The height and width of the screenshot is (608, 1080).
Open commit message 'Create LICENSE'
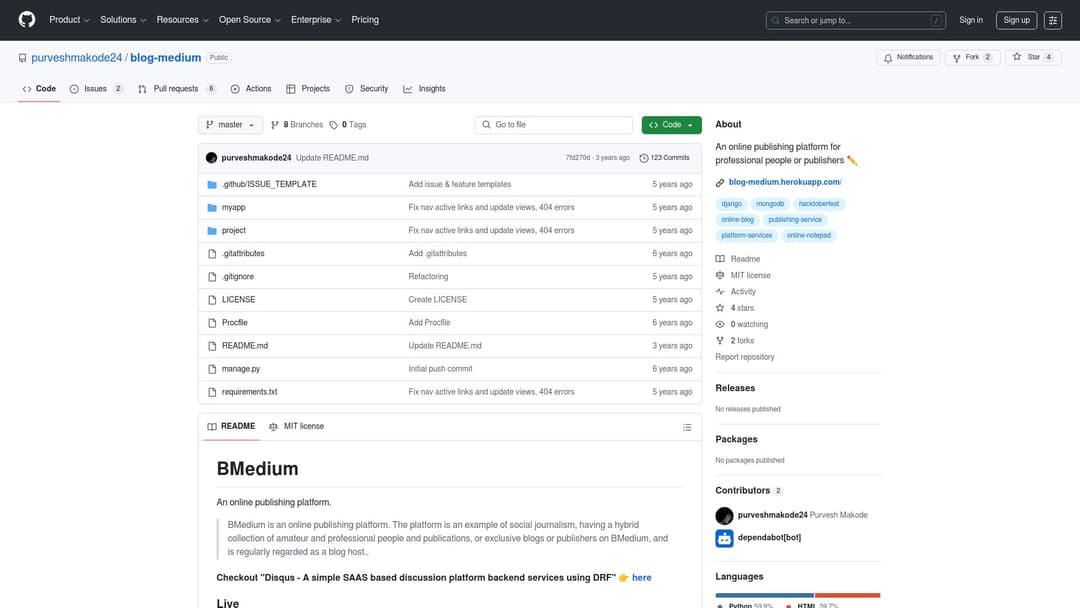[437, 300]
